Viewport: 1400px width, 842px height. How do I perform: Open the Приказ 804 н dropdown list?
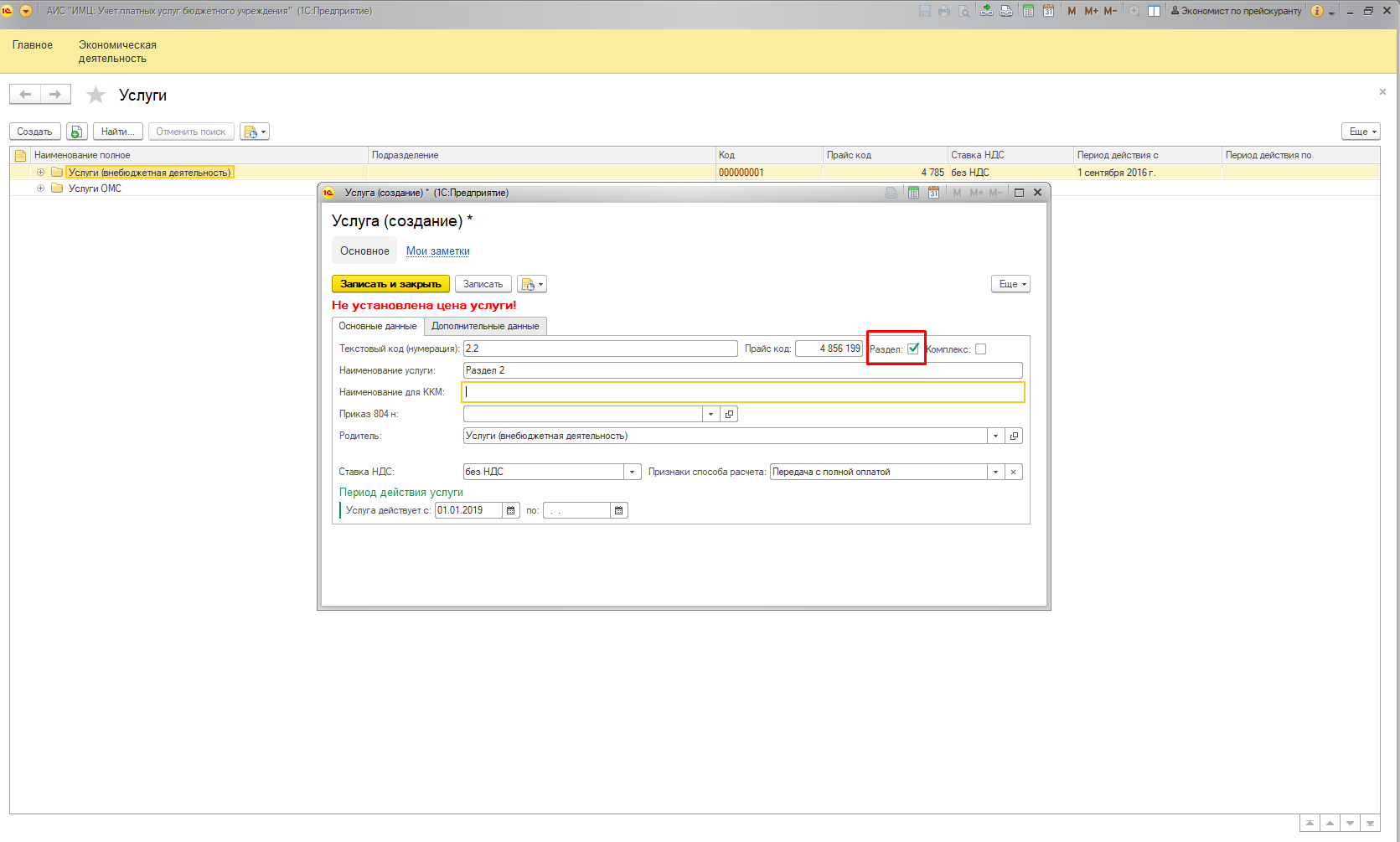coord(710,414)
